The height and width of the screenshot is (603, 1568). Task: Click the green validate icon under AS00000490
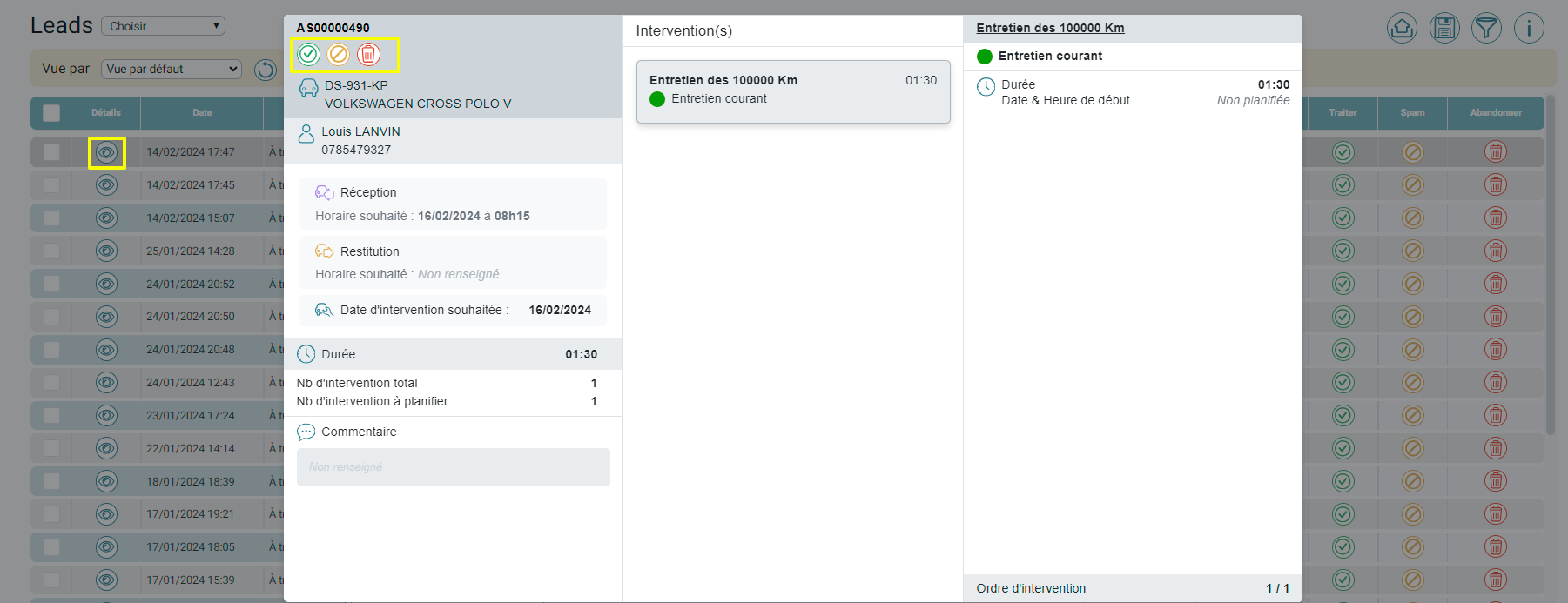pos(308,54)
